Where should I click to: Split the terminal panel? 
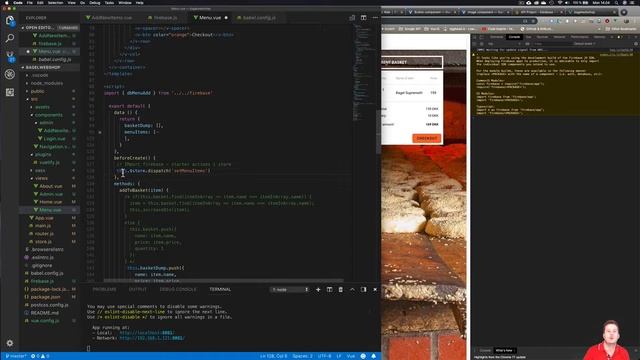click(x=329, y=289)
